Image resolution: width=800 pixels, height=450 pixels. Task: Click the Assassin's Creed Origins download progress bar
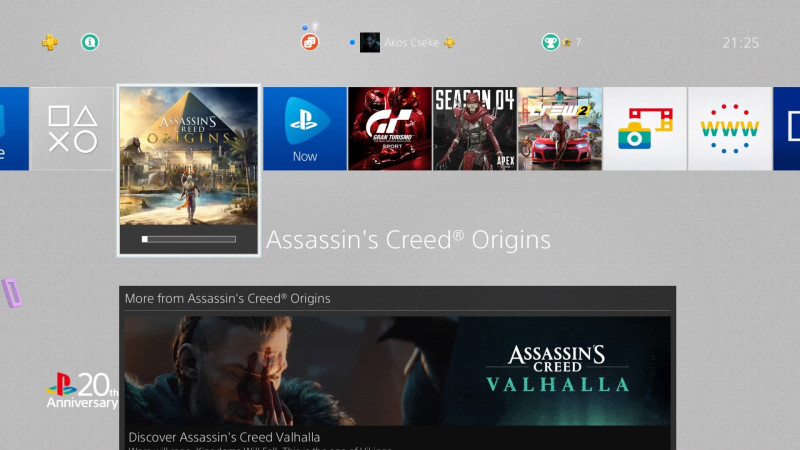pos(189,239)
